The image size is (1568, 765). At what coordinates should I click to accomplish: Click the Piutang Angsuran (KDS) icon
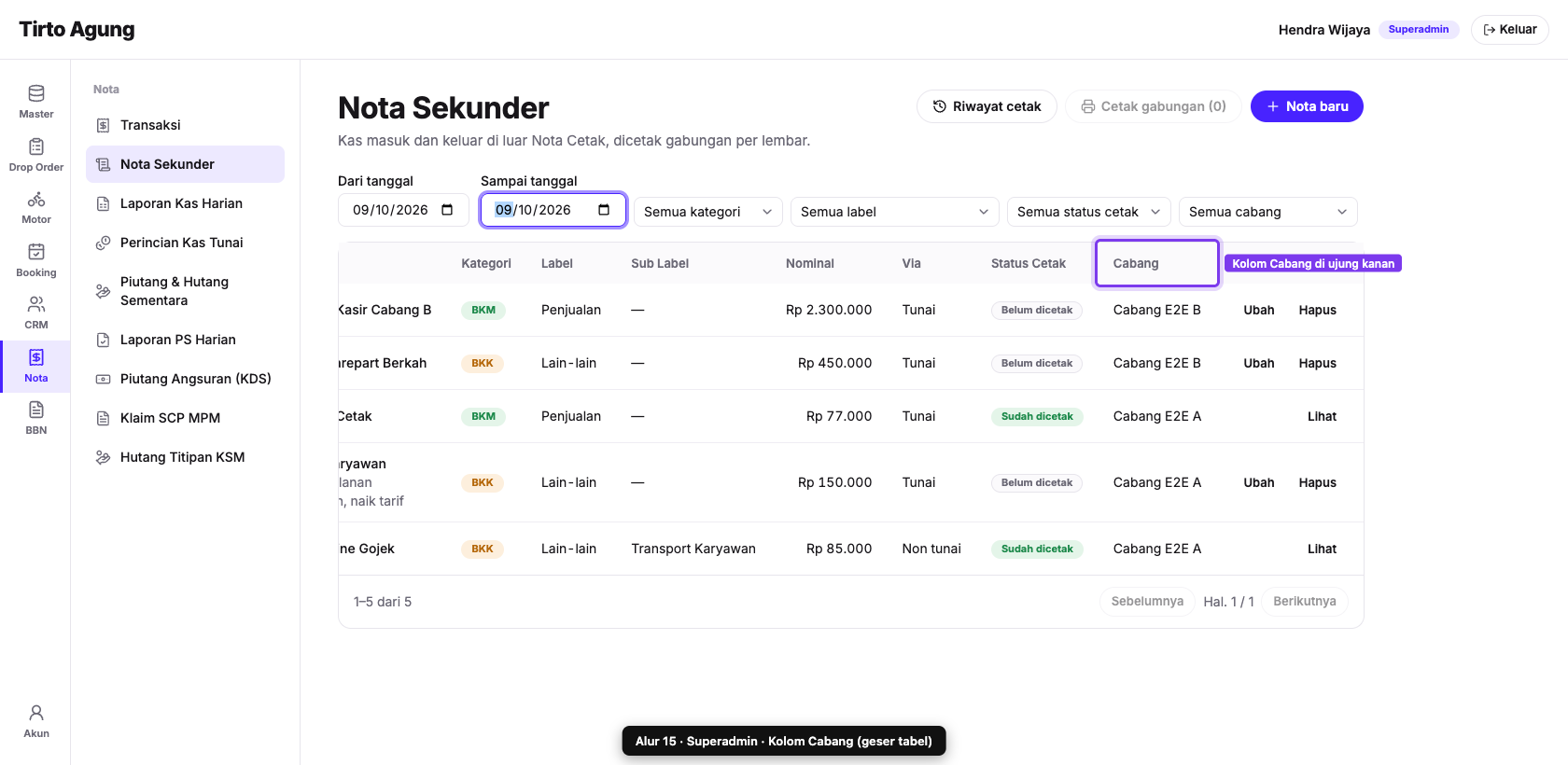click(104, 379)
